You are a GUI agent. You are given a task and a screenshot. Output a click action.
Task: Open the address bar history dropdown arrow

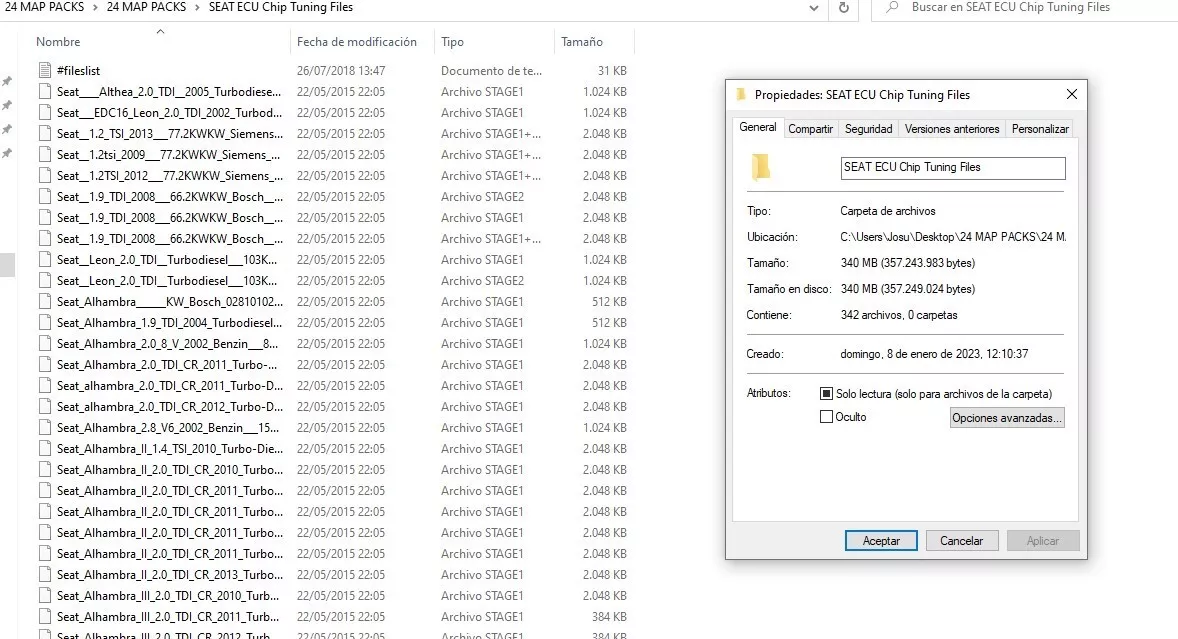pos(814,8)
